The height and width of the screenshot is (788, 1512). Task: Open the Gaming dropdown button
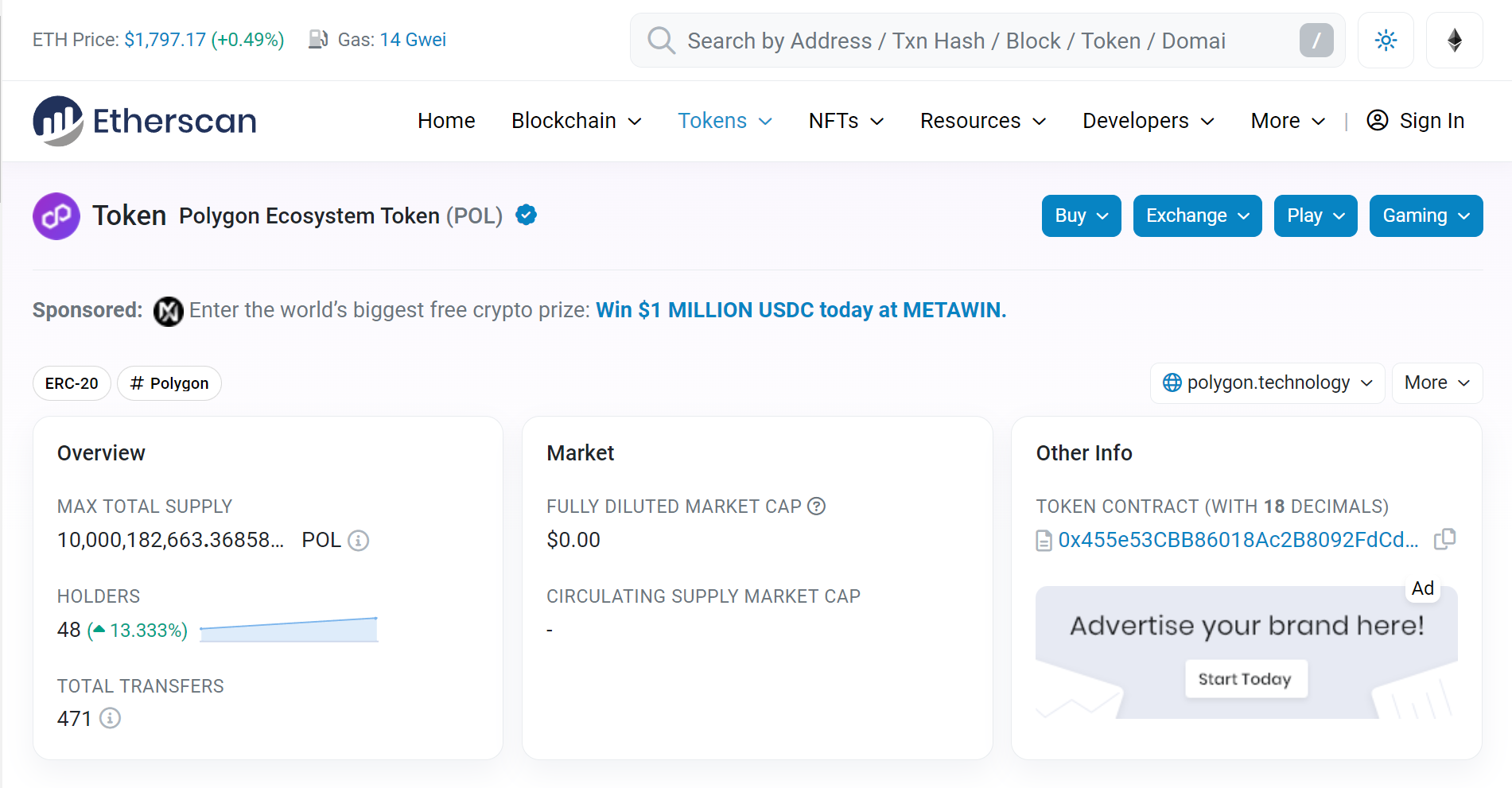(x=1426, y=215)
